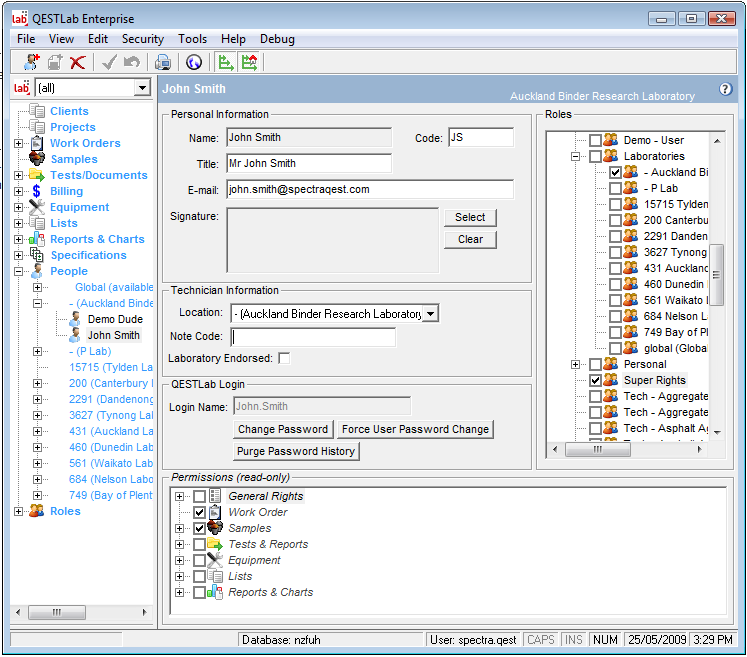Check the Demo - User role checkbox
This screenshot has width=747, height=657.
pyautogui.click(x=596, y=140)
